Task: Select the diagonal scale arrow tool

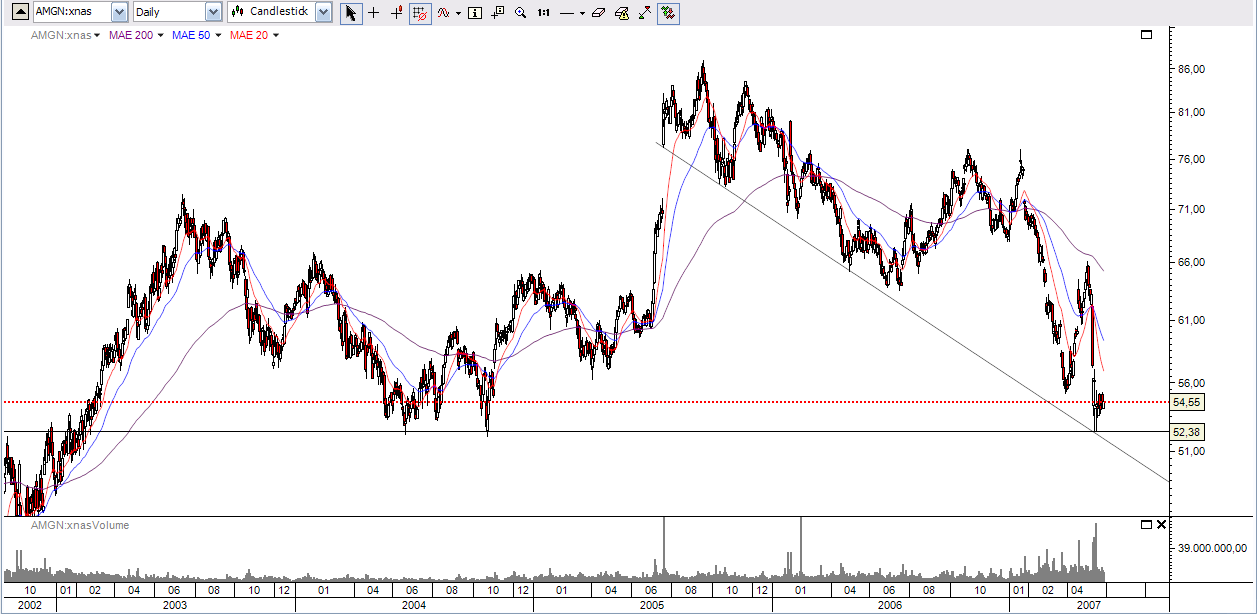Action: click(x=644, y=13)
